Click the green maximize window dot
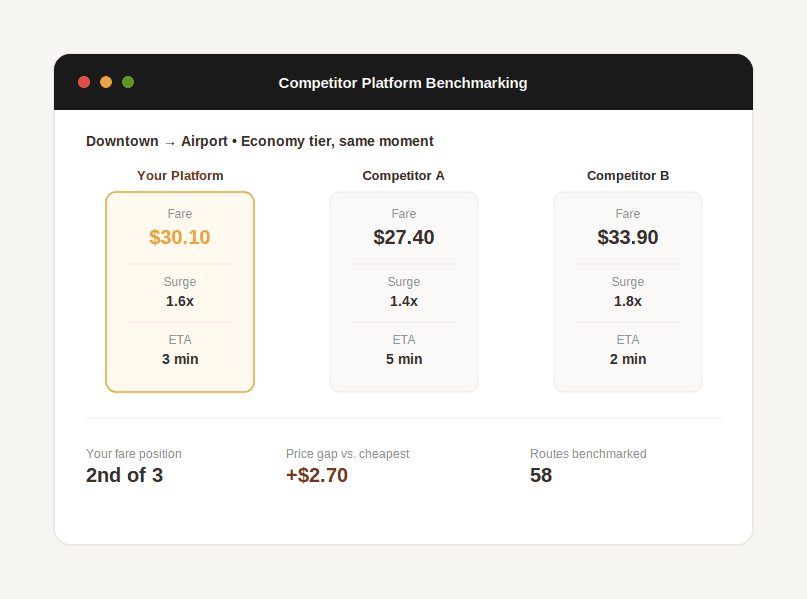Viewport: 807px width, 599px height. 128,82
